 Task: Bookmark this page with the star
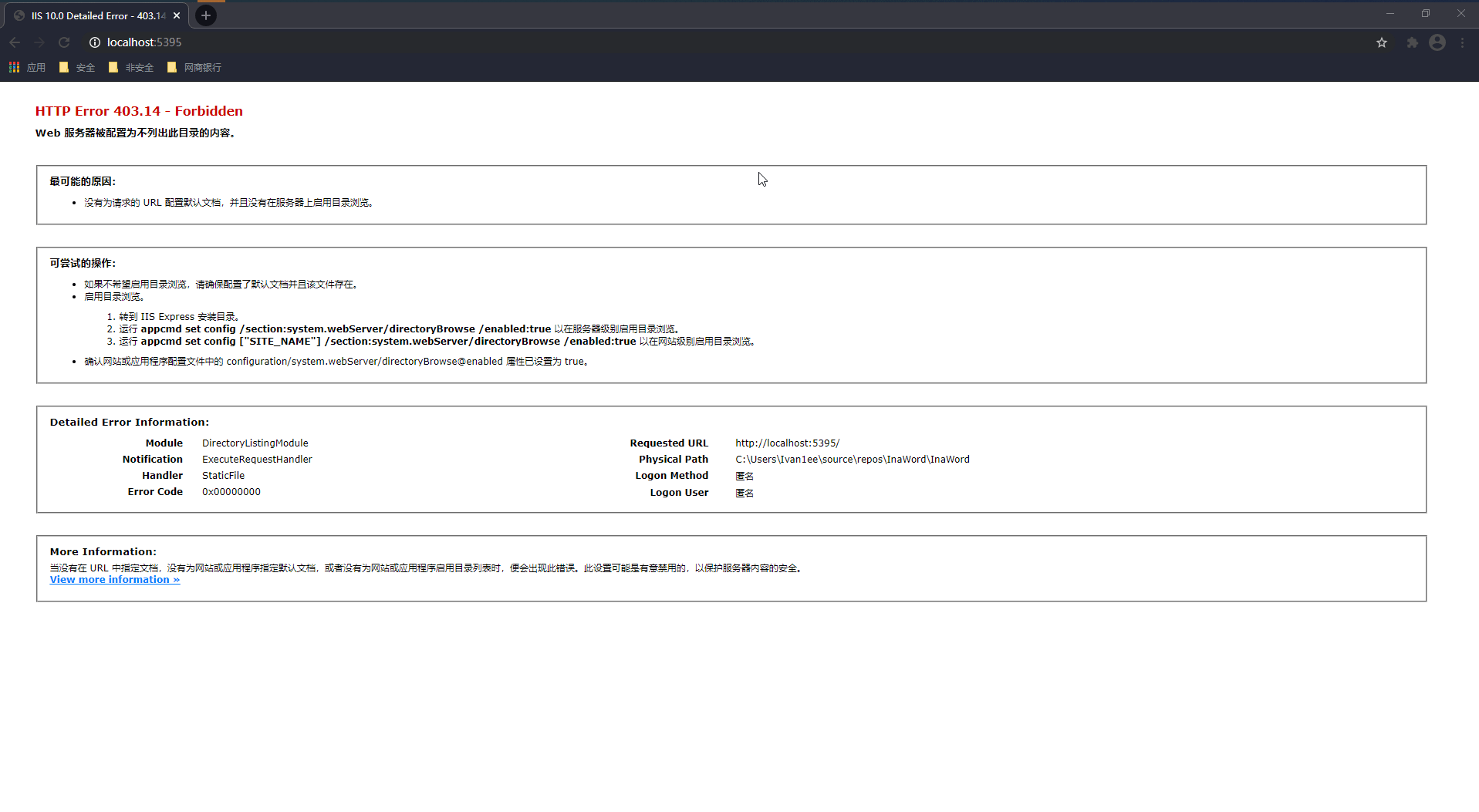pos(1381,42)
